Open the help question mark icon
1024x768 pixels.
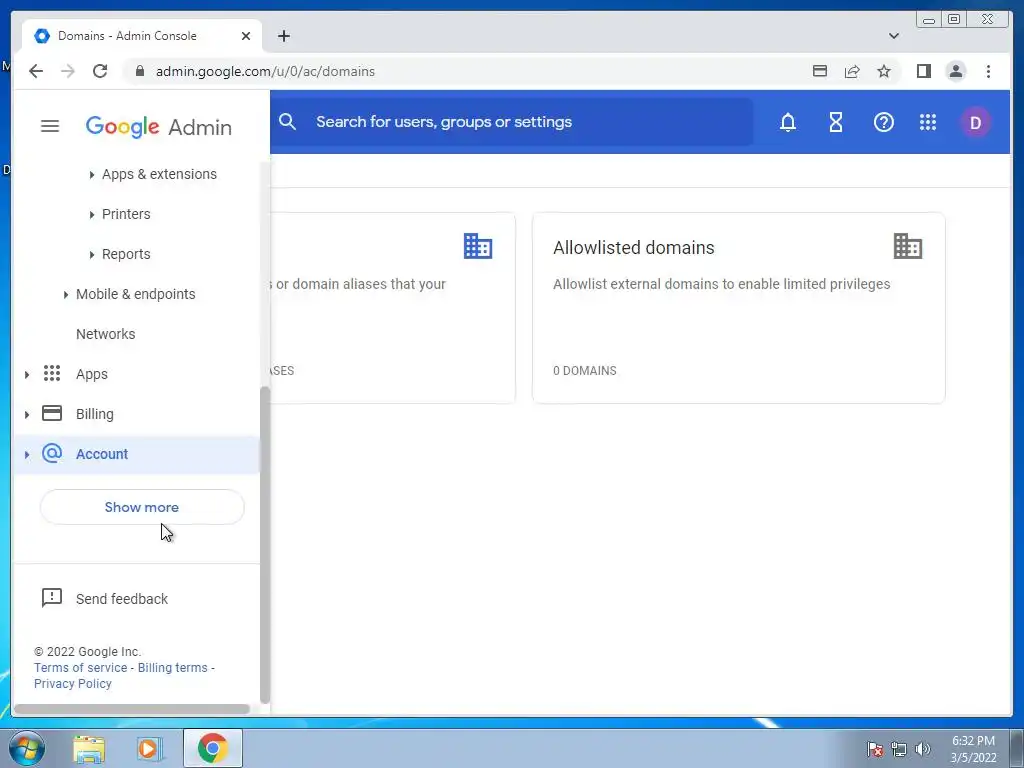click(x=884, y=122)
